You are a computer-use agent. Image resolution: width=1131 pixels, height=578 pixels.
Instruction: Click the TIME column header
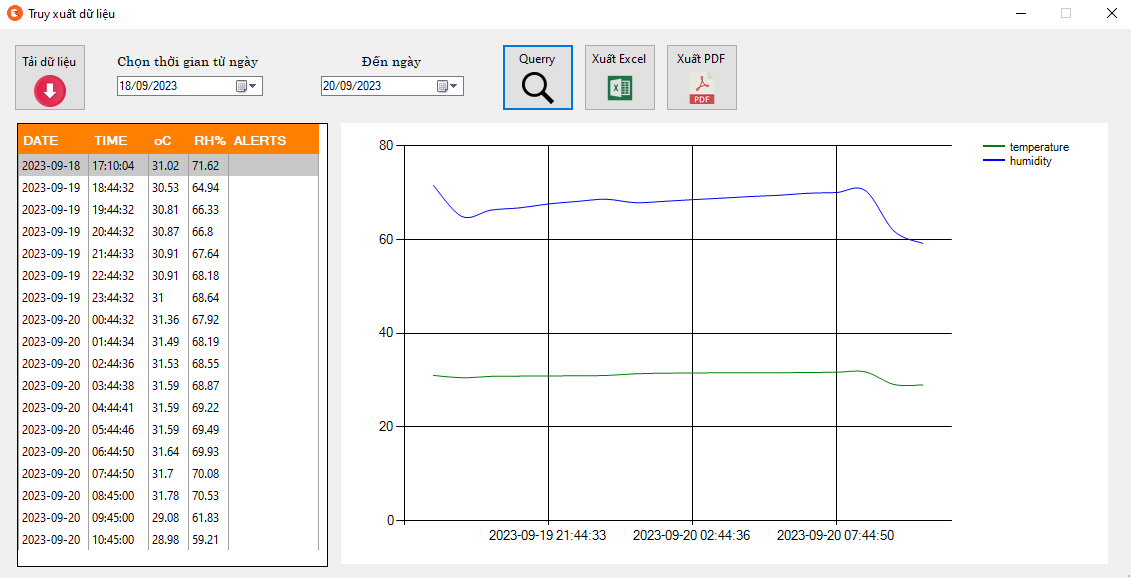[111, 141]
